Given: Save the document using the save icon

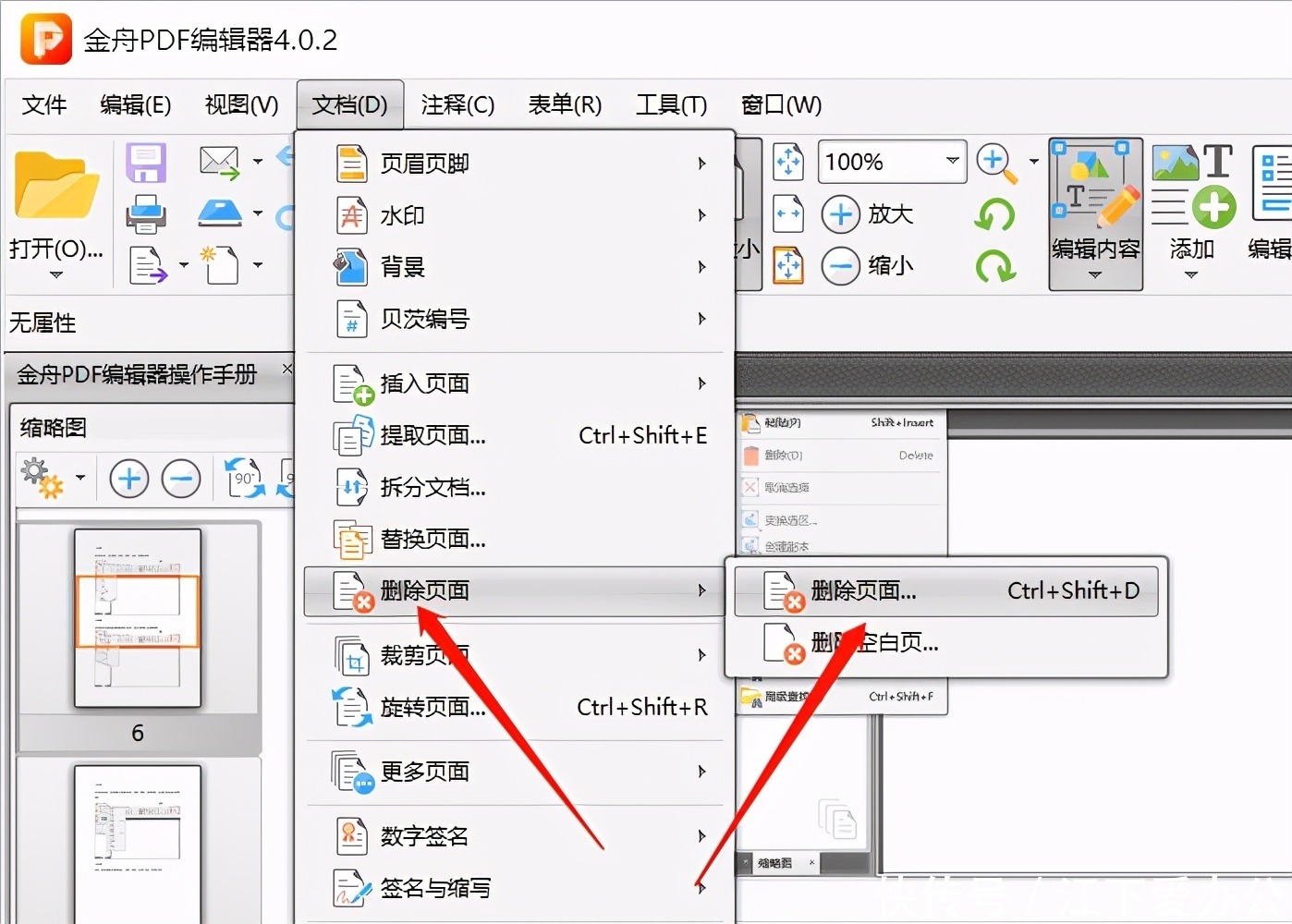Looking at the screenshot, I should point(146,161).
